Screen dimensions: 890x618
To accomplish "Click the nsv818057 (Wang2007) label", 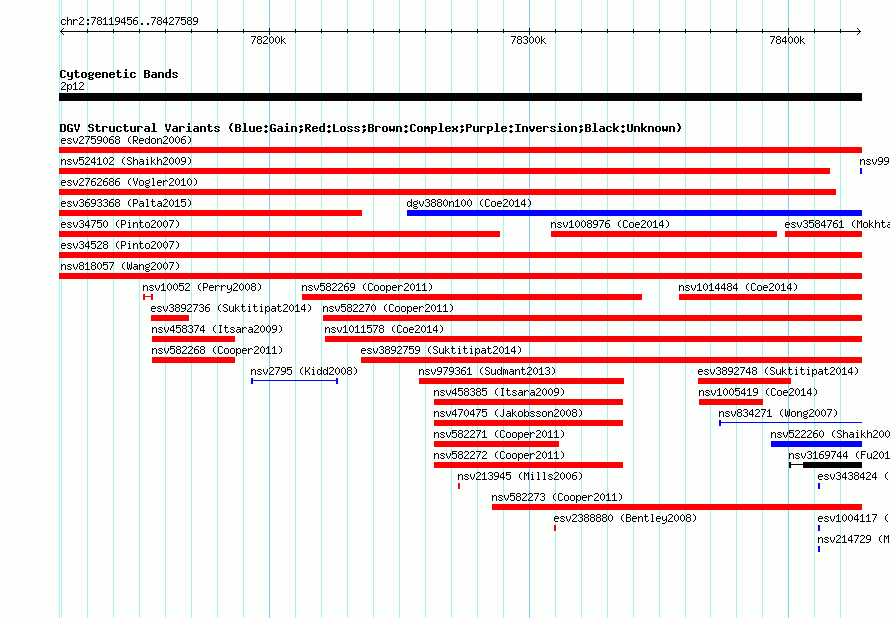I will pyautogui.click(x=120, y=266).
